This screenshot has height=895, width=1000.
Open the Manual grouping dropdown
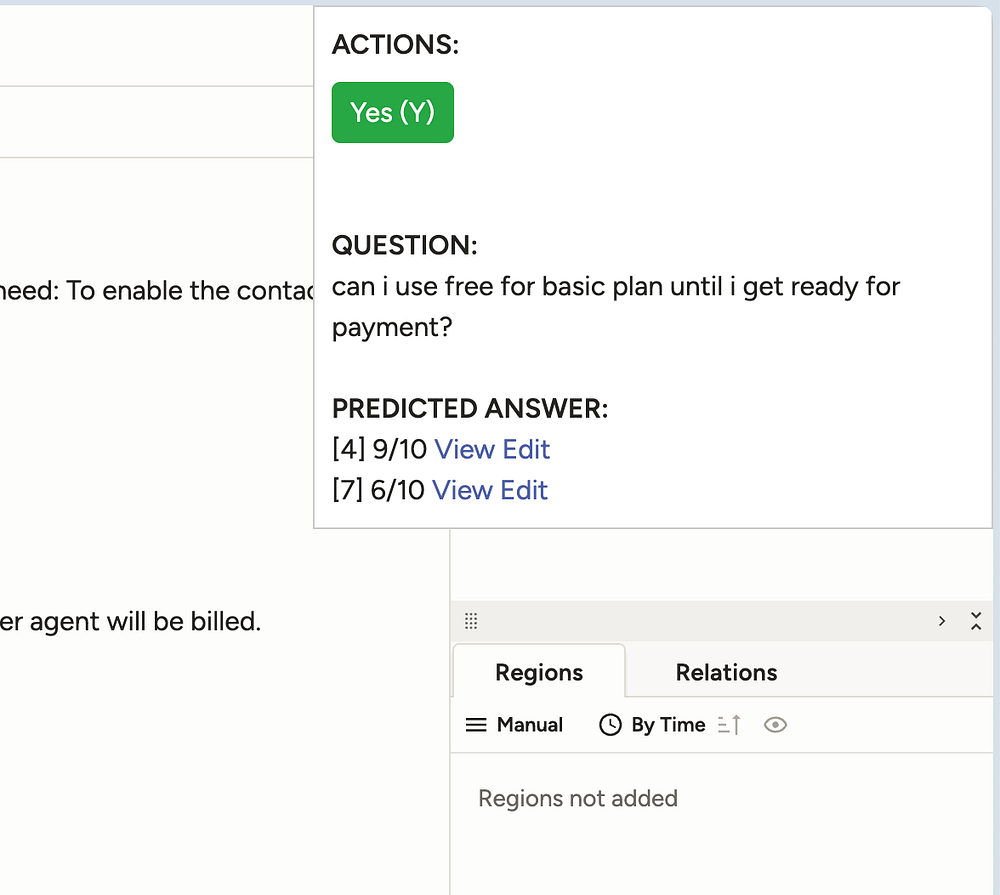pos(515,725)
